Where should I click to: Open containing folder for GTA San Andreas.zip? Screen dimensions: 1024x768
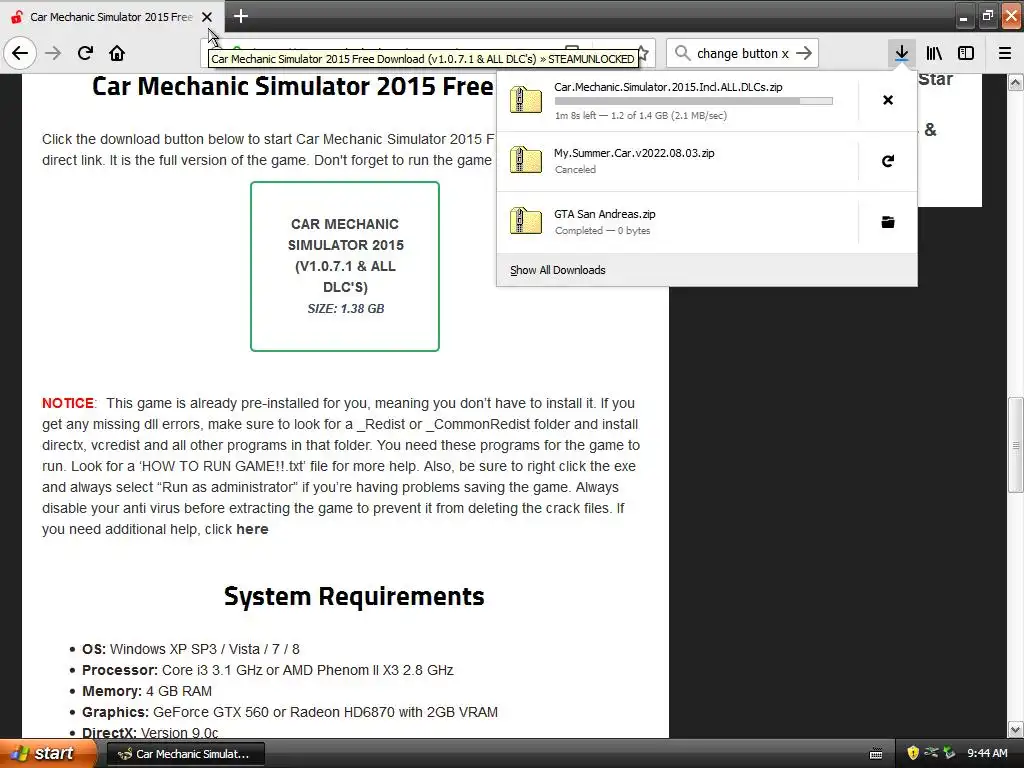pos(888,222)
